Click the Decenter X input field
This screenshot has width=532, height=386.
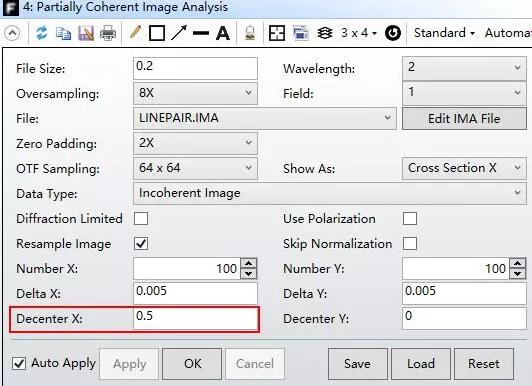[x=195, y=319]
